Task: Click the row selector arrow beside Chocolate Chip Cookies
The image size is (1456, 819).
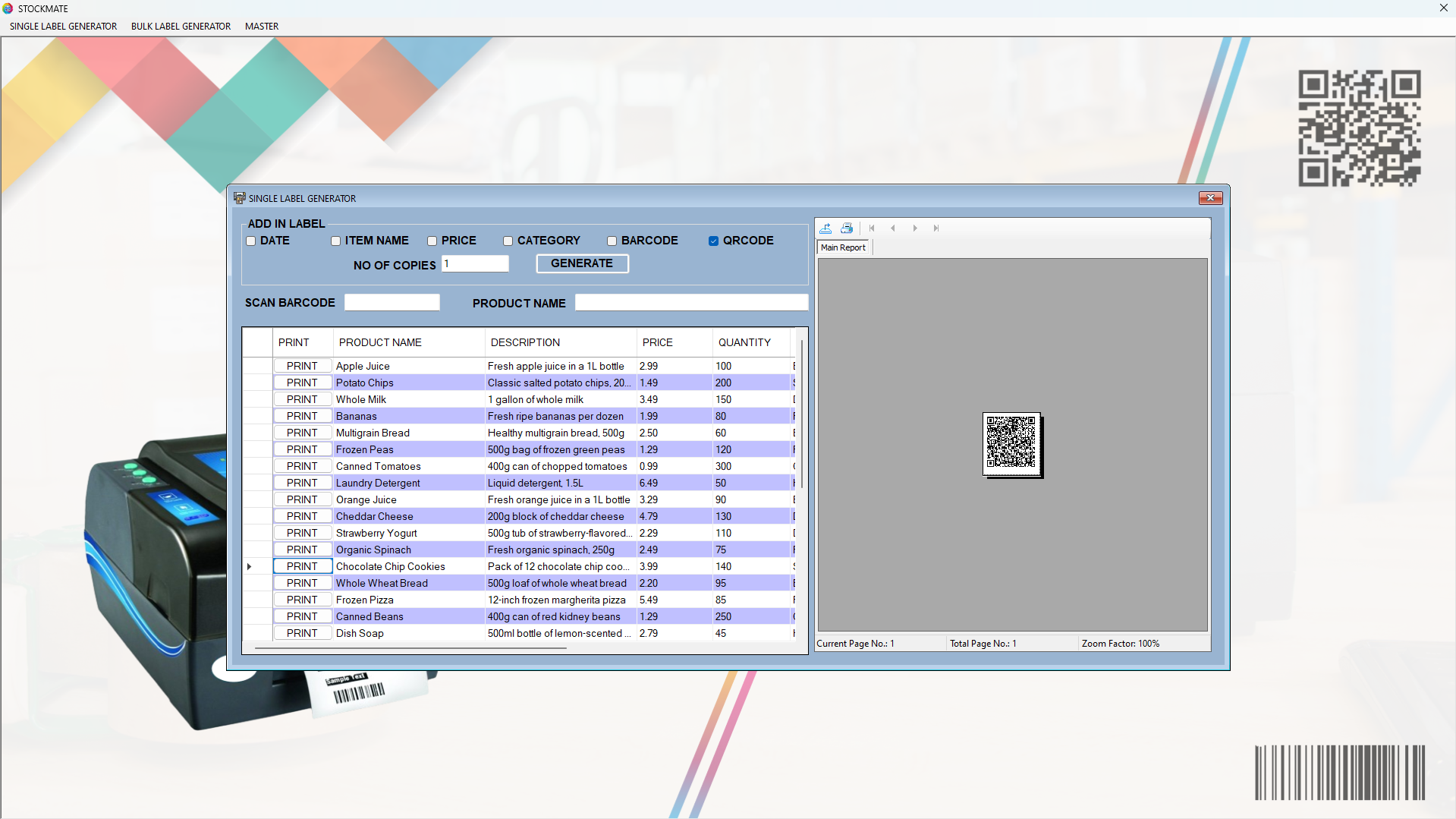Action: coord(250,566)
